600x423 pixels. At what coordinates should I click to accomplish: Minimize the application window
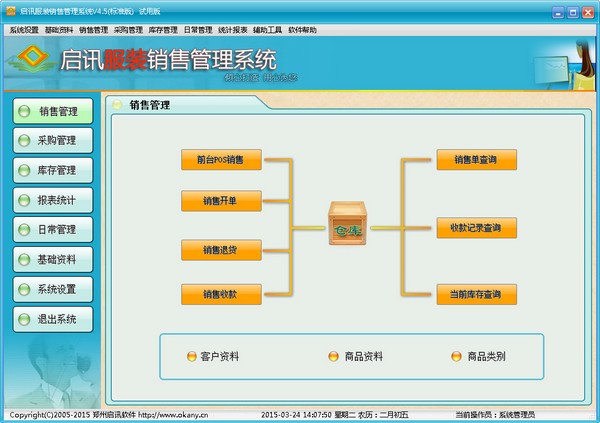click(x=558, y=12)
